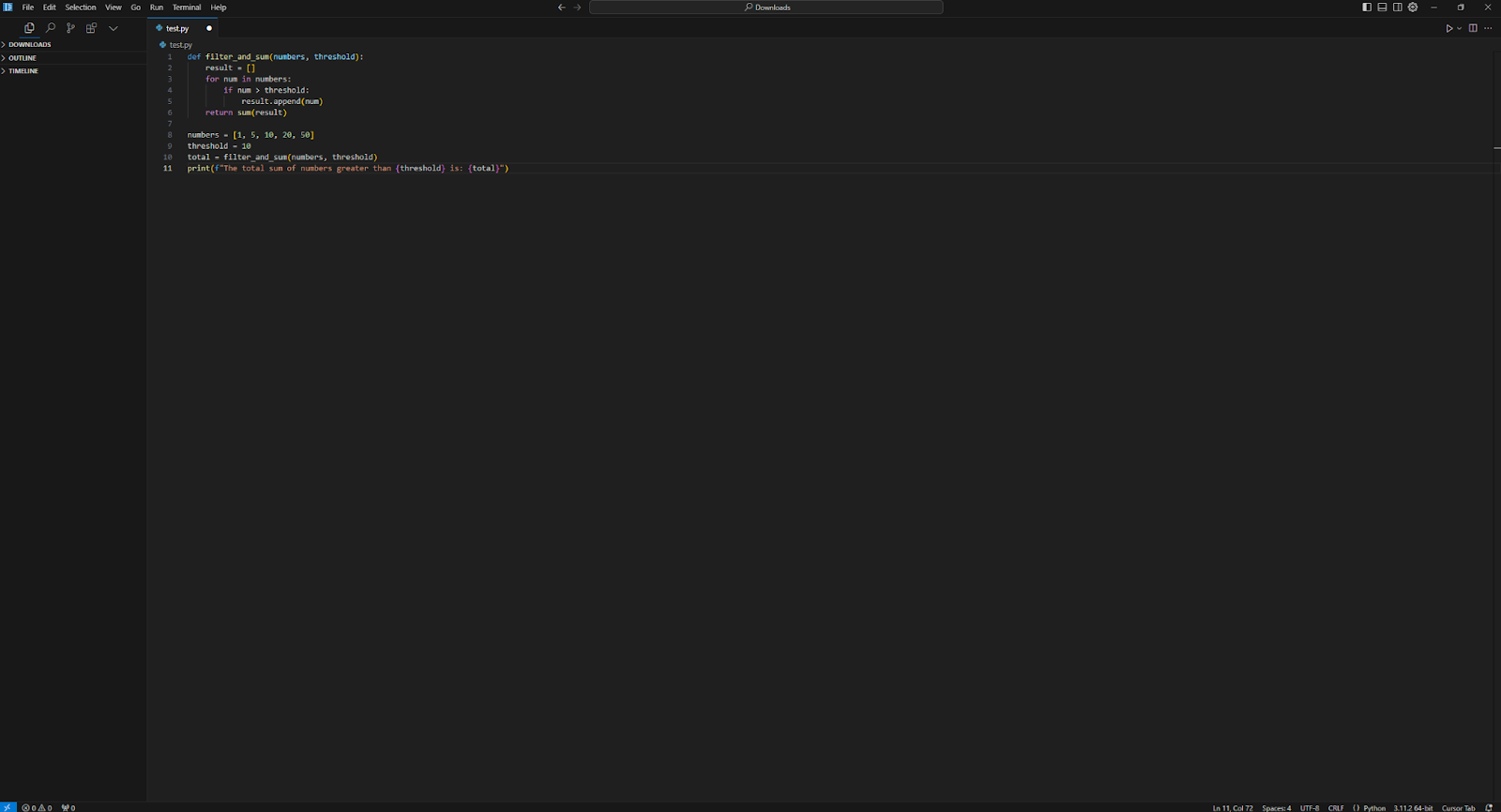Toggle the bottom panel visibility
Viewport: 1501px width, 812px height.
1382,8
